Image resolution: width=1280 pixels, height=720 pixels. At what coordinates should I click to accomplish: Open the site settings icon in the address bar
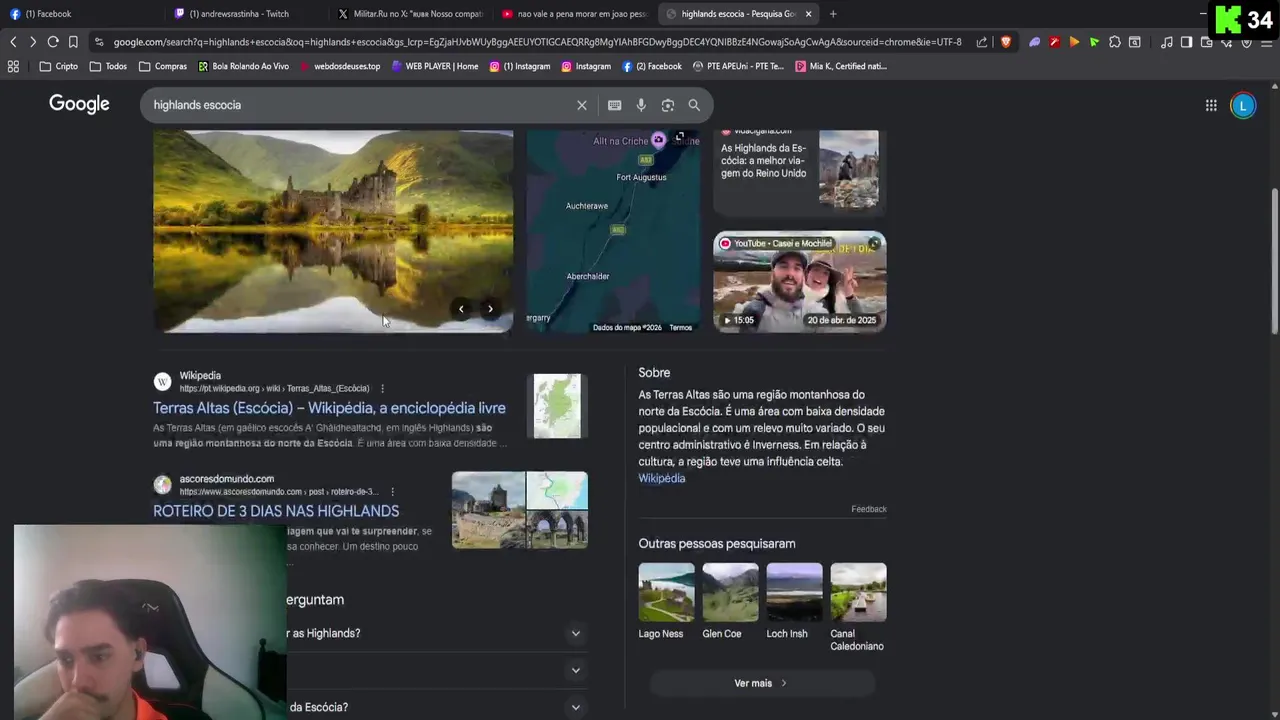(x=99, y=42)
